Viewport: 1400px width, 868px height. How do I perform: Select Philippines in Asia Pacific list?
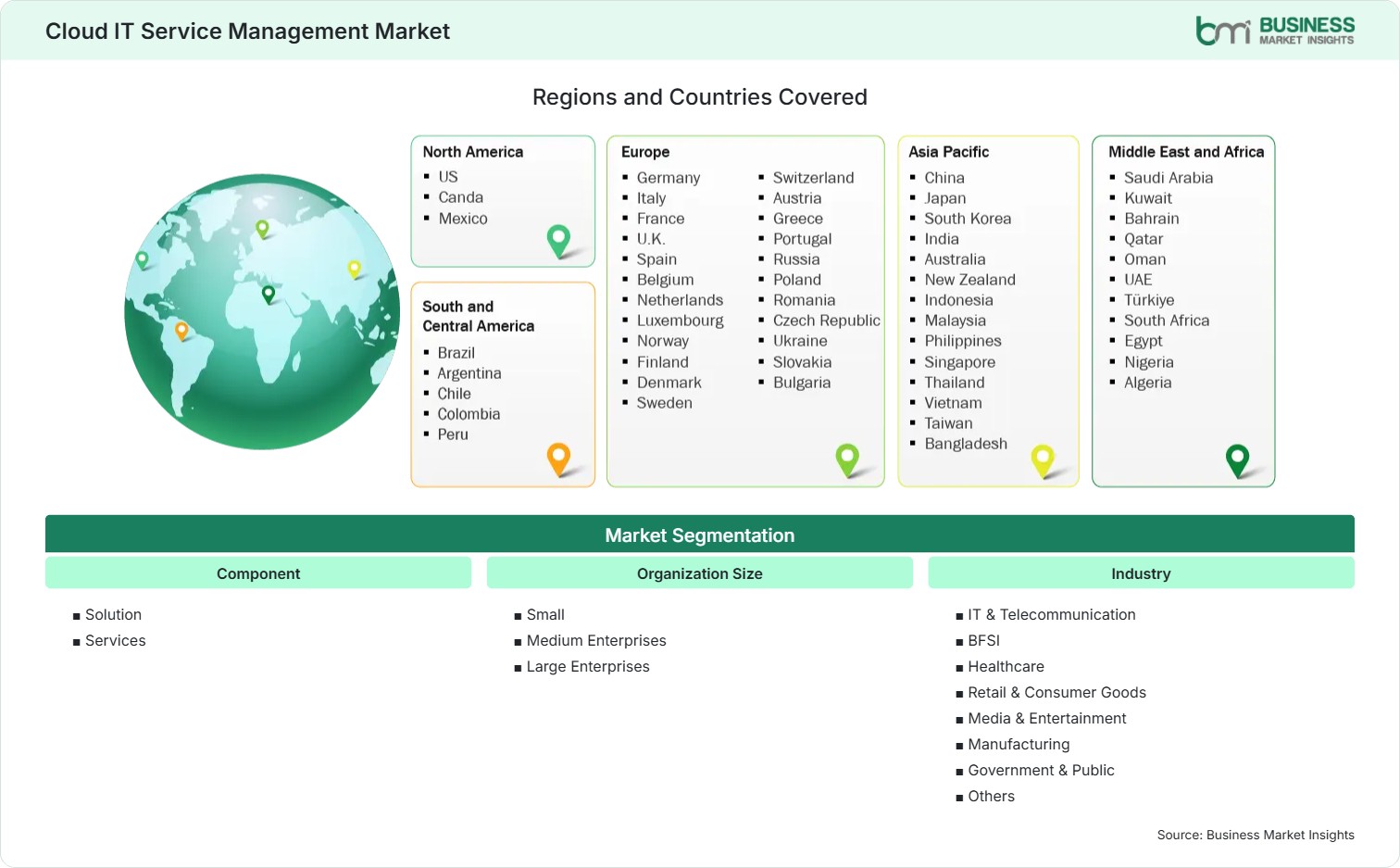pos(963,341)
